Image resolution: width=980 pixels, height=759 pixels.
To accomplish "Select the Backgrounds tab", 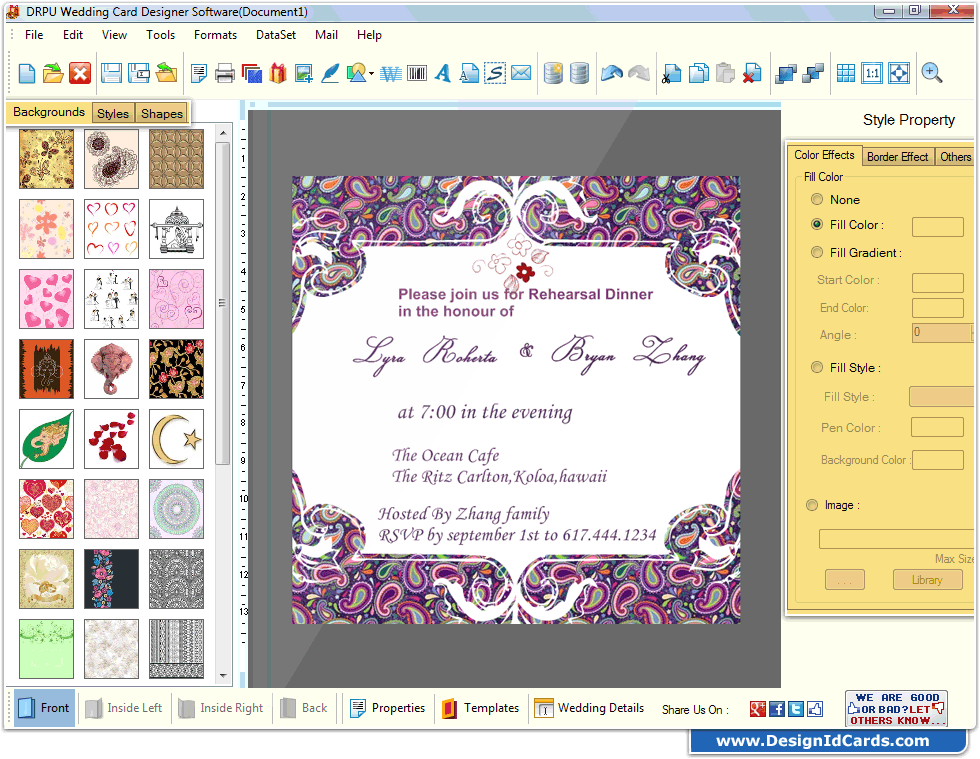I will [49, 112].
